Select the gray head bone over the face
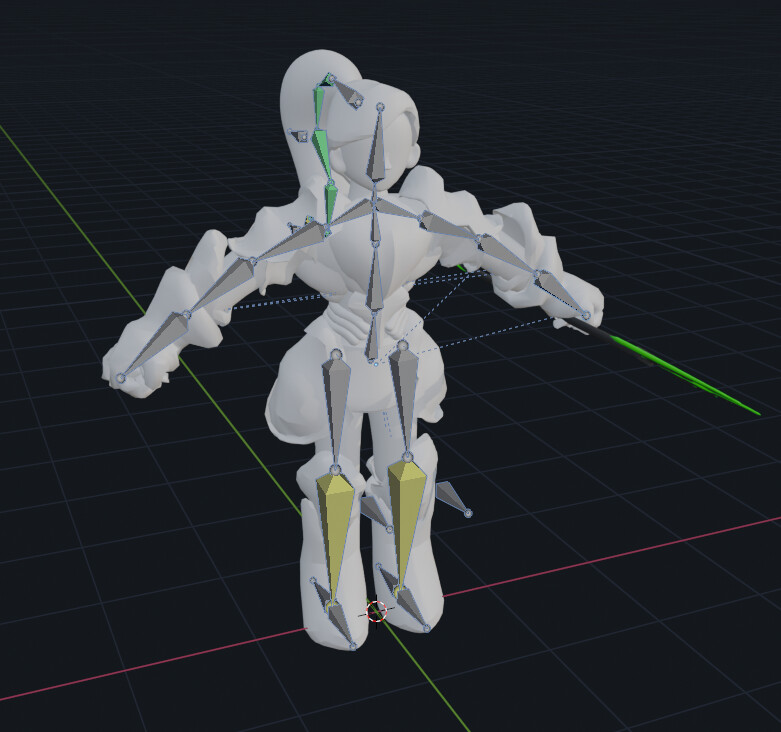Viewport: 781px width, 732px height. 377,149
